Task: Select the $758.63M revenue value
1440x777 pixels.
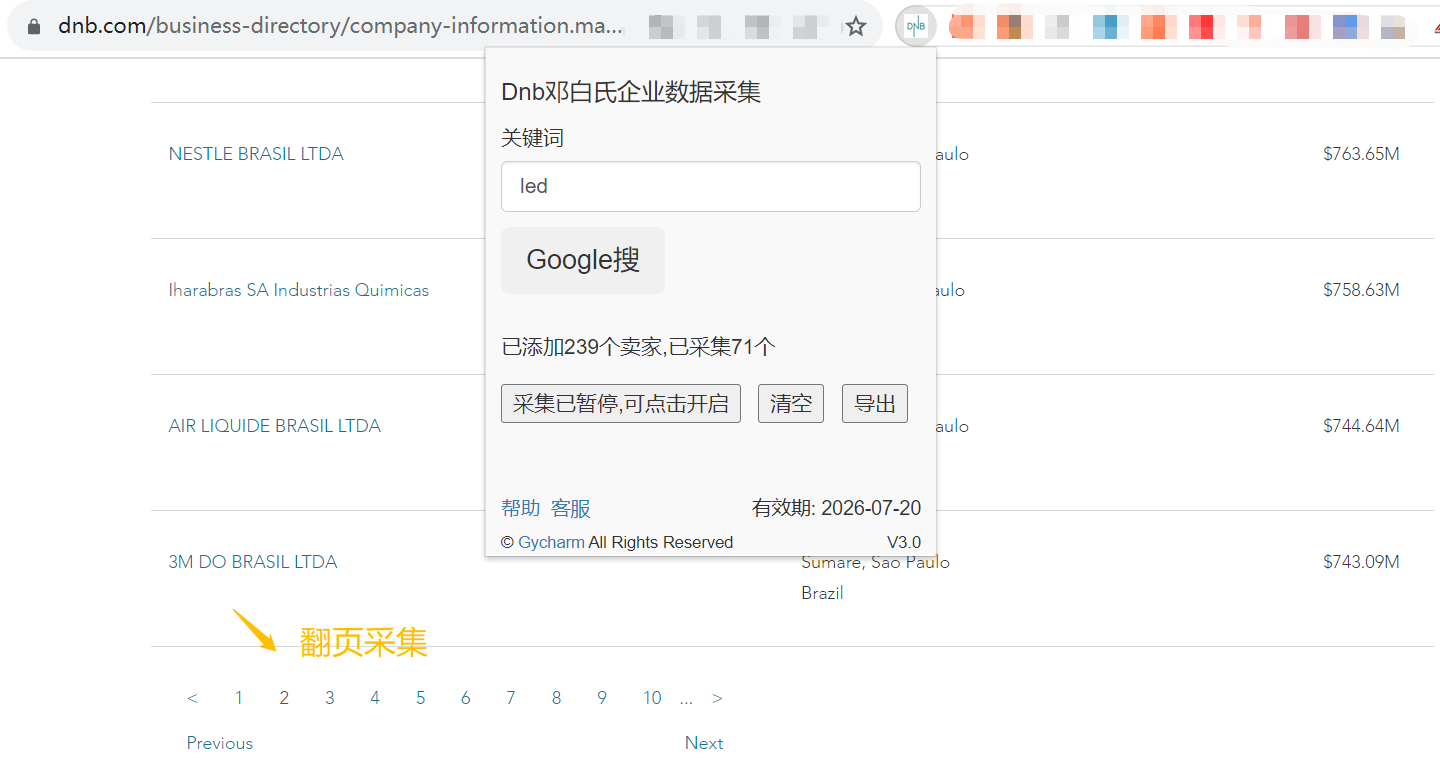Action: [1361, 290]
